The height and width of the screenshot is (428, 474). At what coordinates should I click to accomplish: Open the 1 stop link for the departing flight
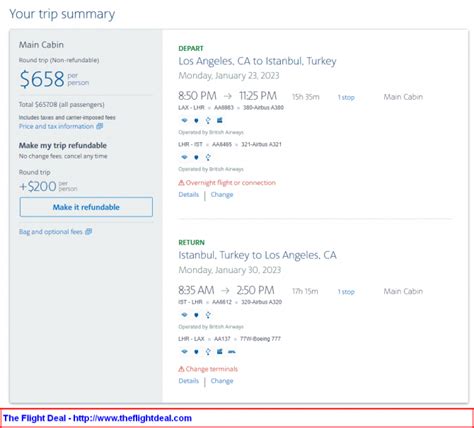(x=346, y=97)
